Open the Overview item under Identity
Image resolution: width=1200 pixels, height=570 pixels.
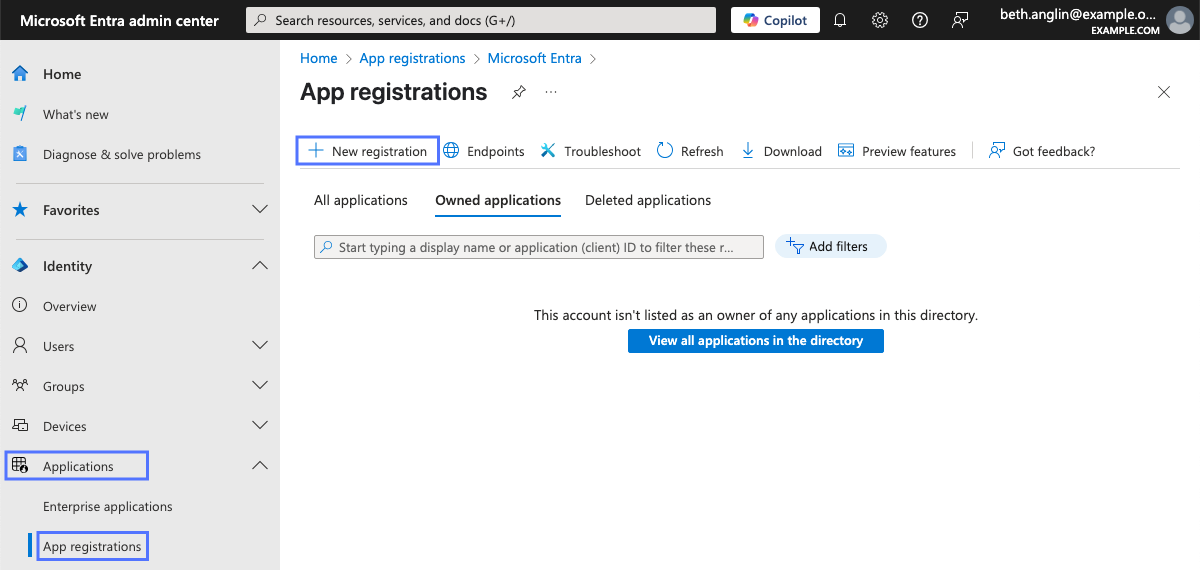pos(70,306)
